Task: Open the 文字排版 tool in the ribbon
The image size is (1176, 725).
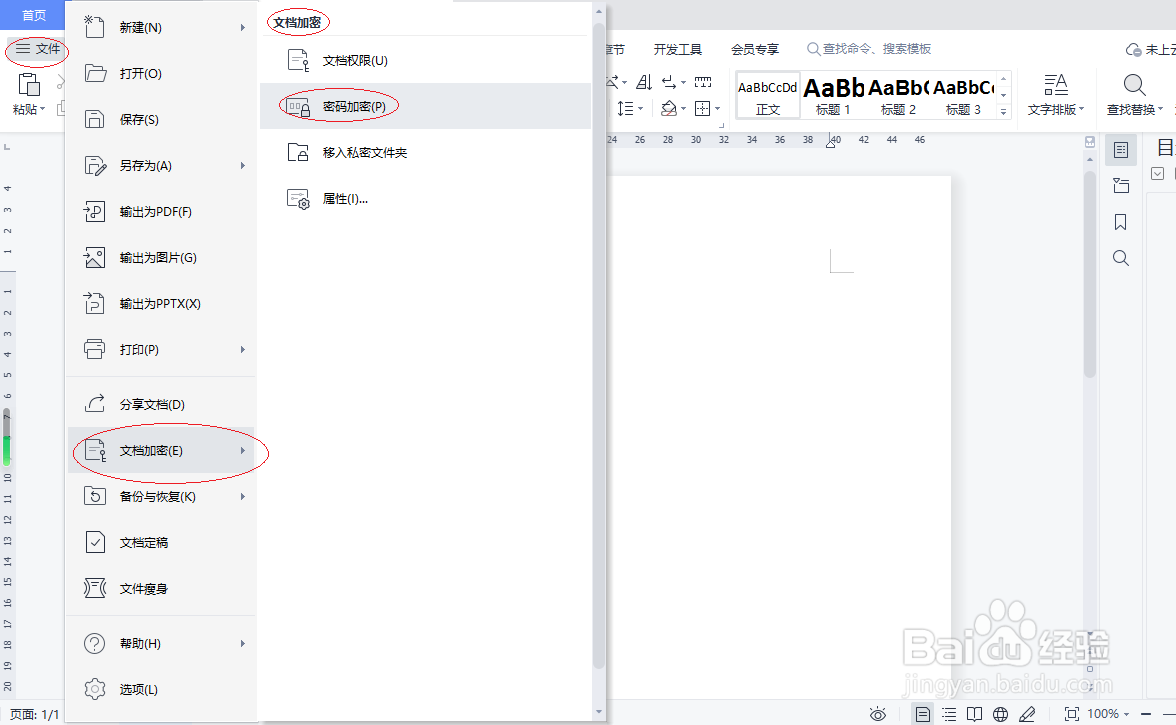Action: pyautogui.click(x=1055, y=95)
